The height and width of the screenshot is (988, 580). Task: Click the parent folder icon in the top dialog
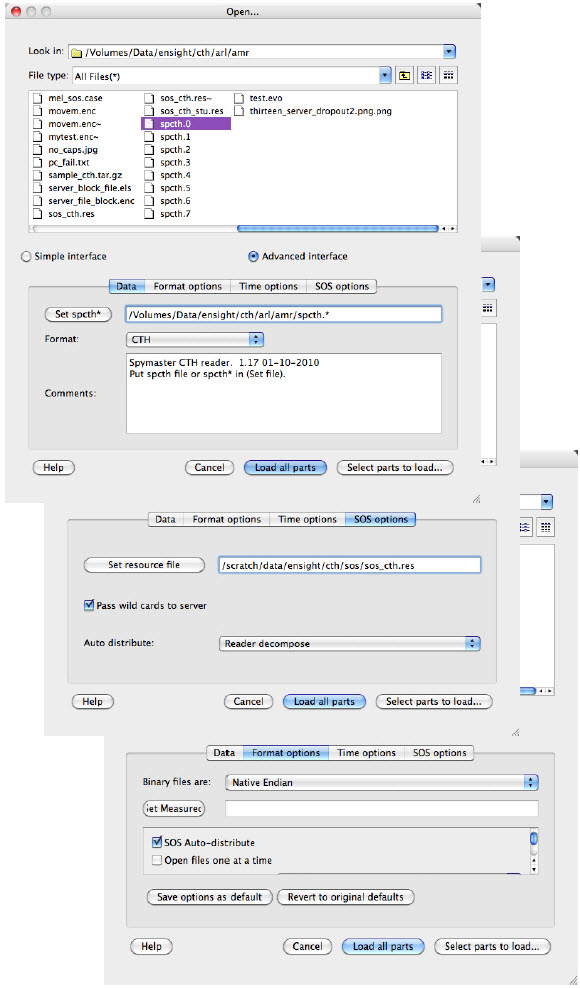tap(404, 75)
